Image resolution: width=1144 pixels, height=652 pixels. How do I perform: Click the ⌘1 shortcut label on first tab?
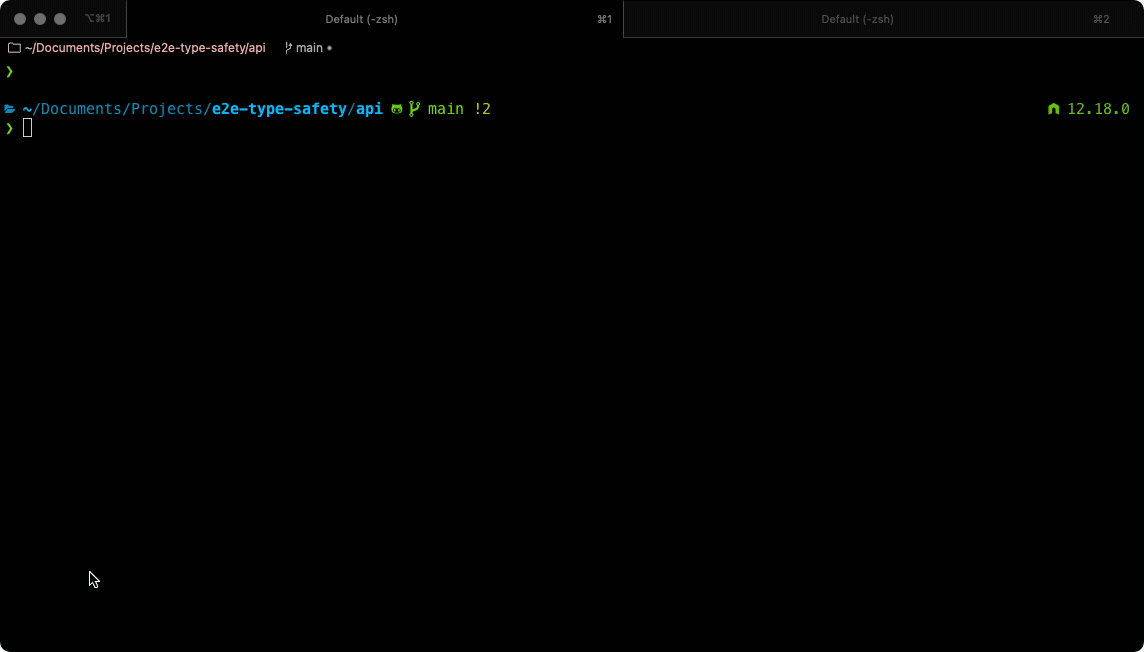(604, 19)
